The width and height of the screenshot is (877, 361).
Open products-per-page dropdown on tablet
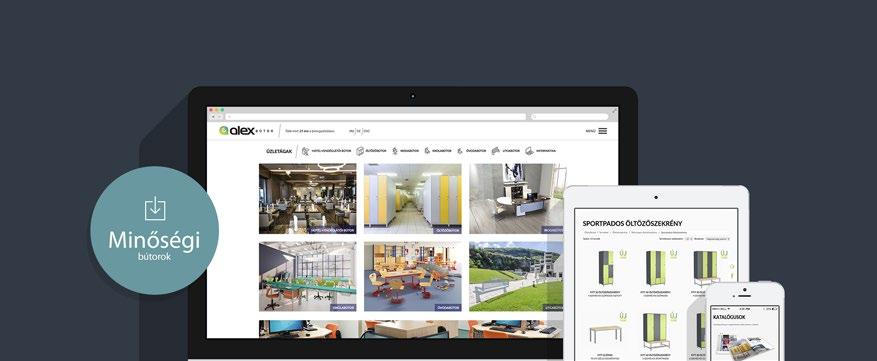(x=689, y=239)
